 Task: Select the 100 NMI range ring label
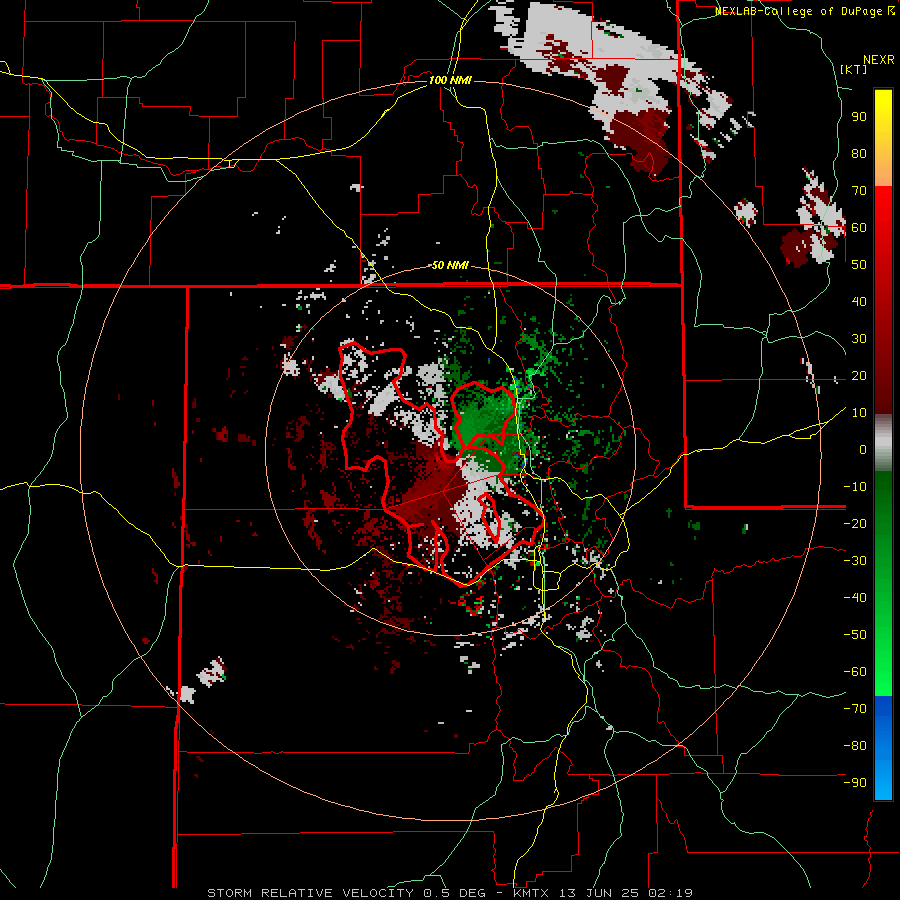450,80
